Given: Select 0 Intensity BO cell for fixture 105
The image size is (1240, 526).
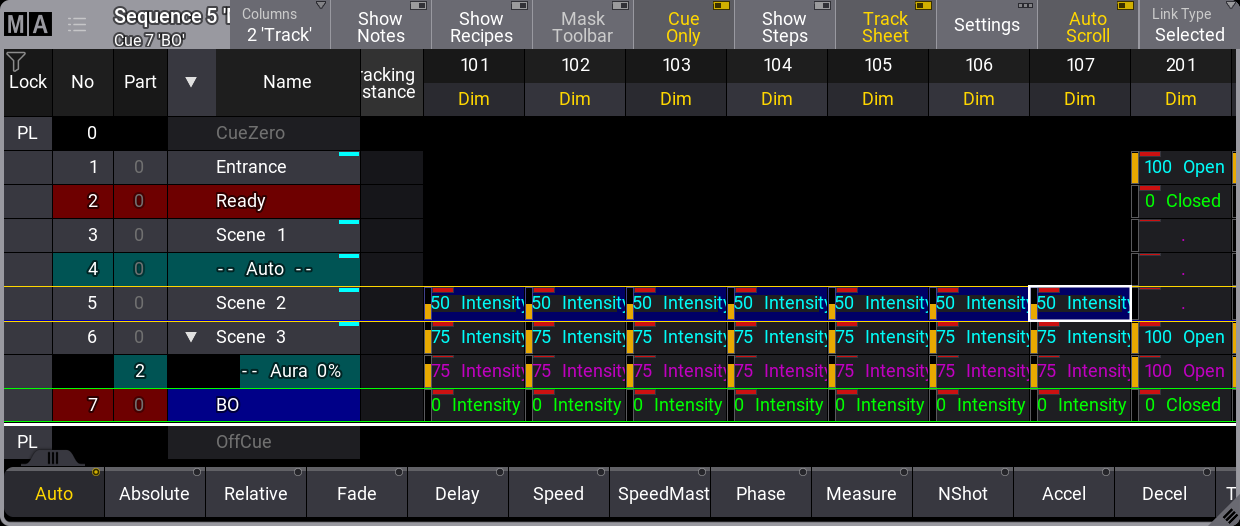Looking at the screenshot, I should pyautogui.click(x=878, y=405).
